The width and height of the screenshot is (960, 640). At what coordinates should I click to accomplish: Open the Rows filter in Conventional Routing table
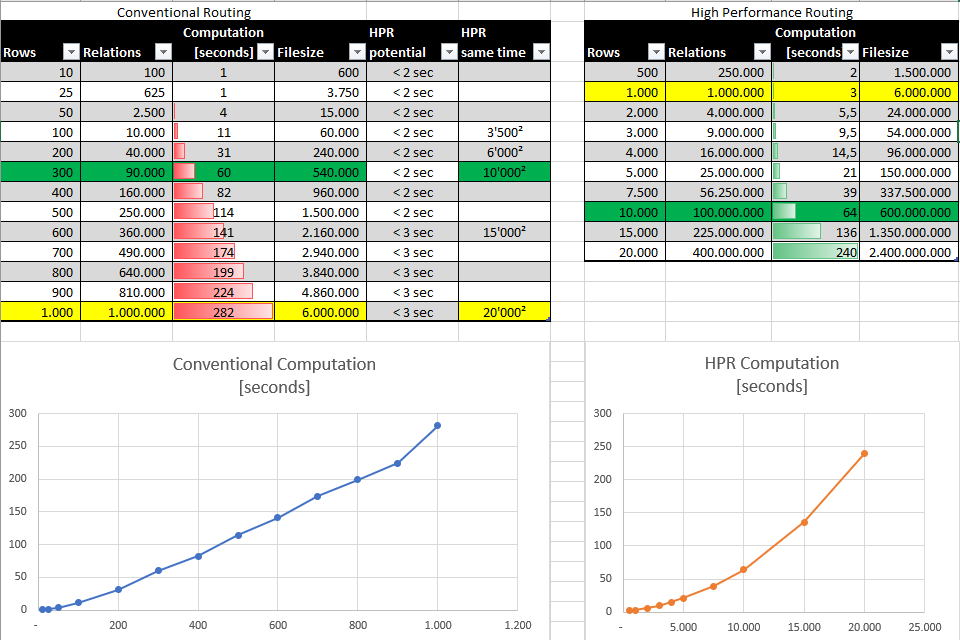(70, 52)
